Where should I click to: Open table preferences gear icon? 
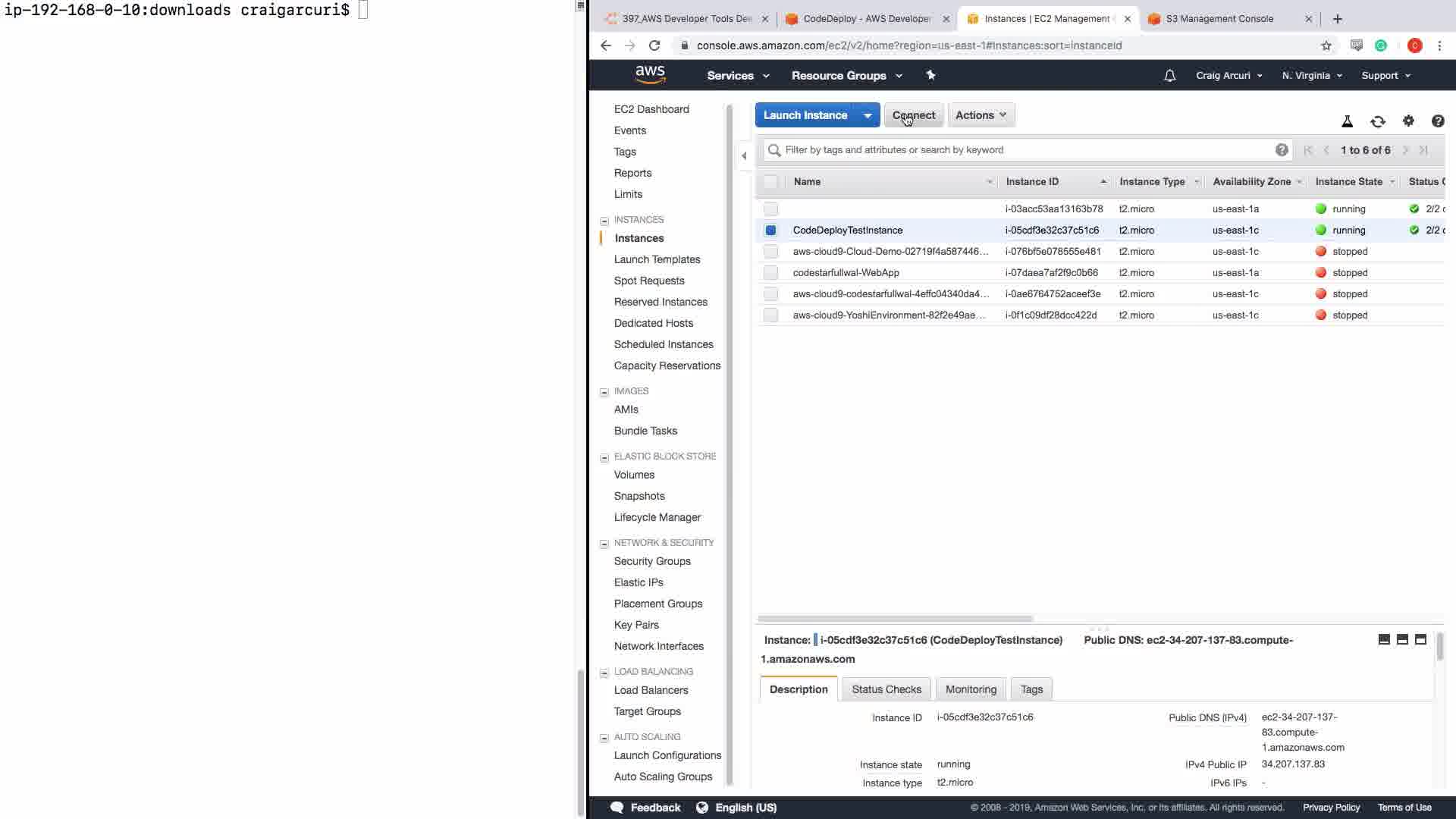click(1408, 121)
